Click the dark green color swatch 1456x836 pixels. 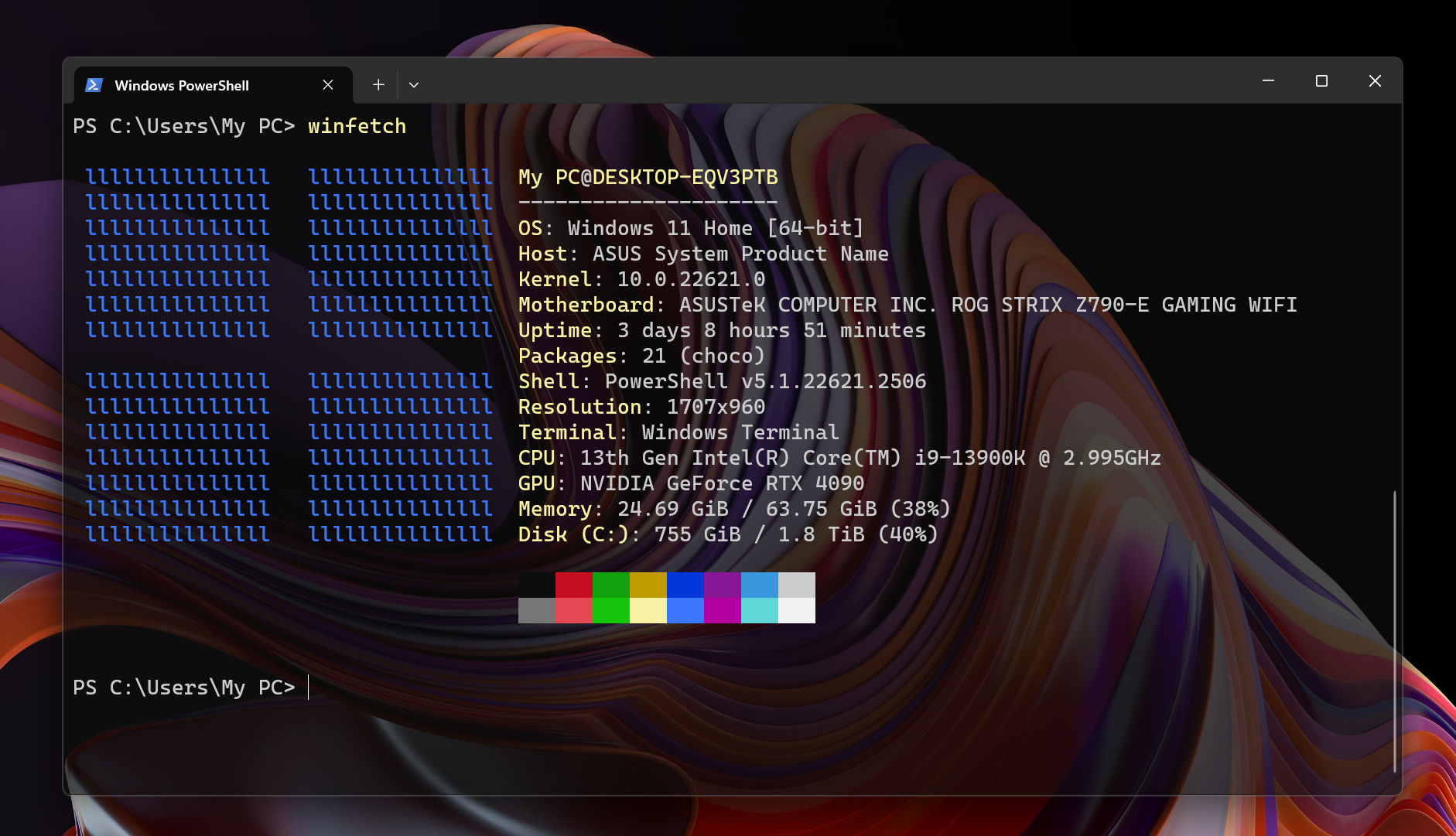tap(611, 585)
